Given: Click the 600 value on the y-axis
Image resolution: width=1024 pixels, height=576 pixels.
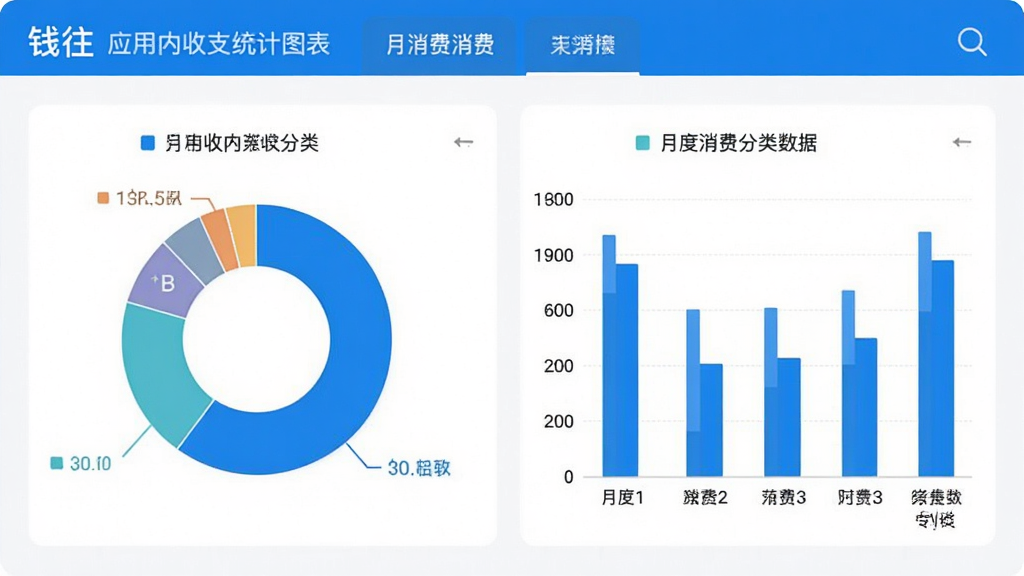Looking at the screenshot, I should point(558,311).
